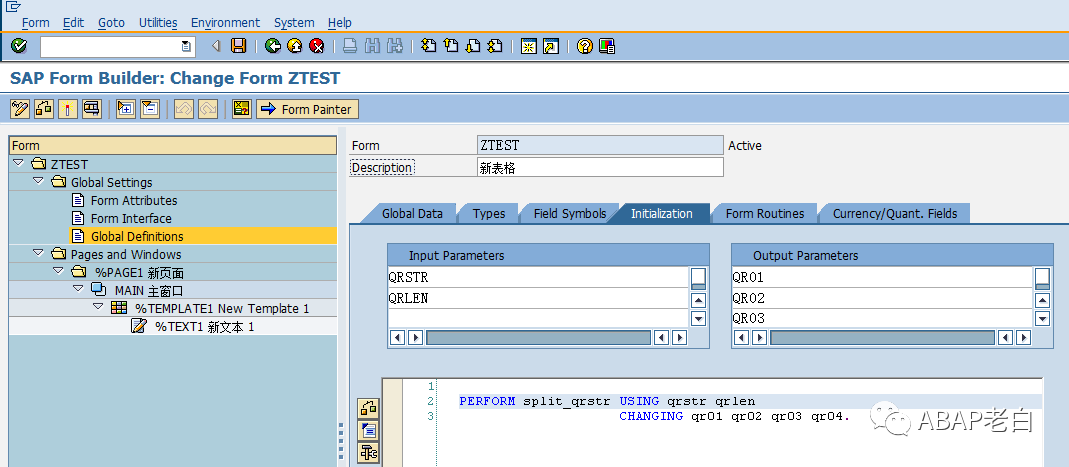This screenshot has height=467, width=1069.
Task: Click the red Cancel icon
Action: [x=316, y=46]
